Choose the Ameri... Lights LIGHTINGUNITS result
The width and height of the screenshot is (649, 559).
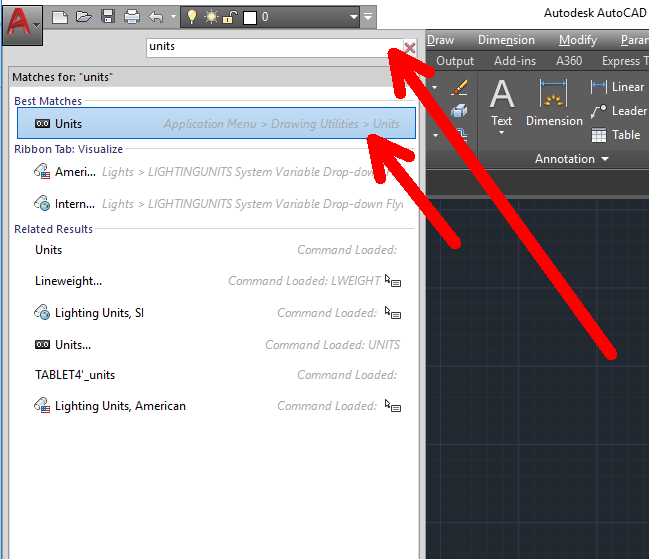tap(216, 171)
